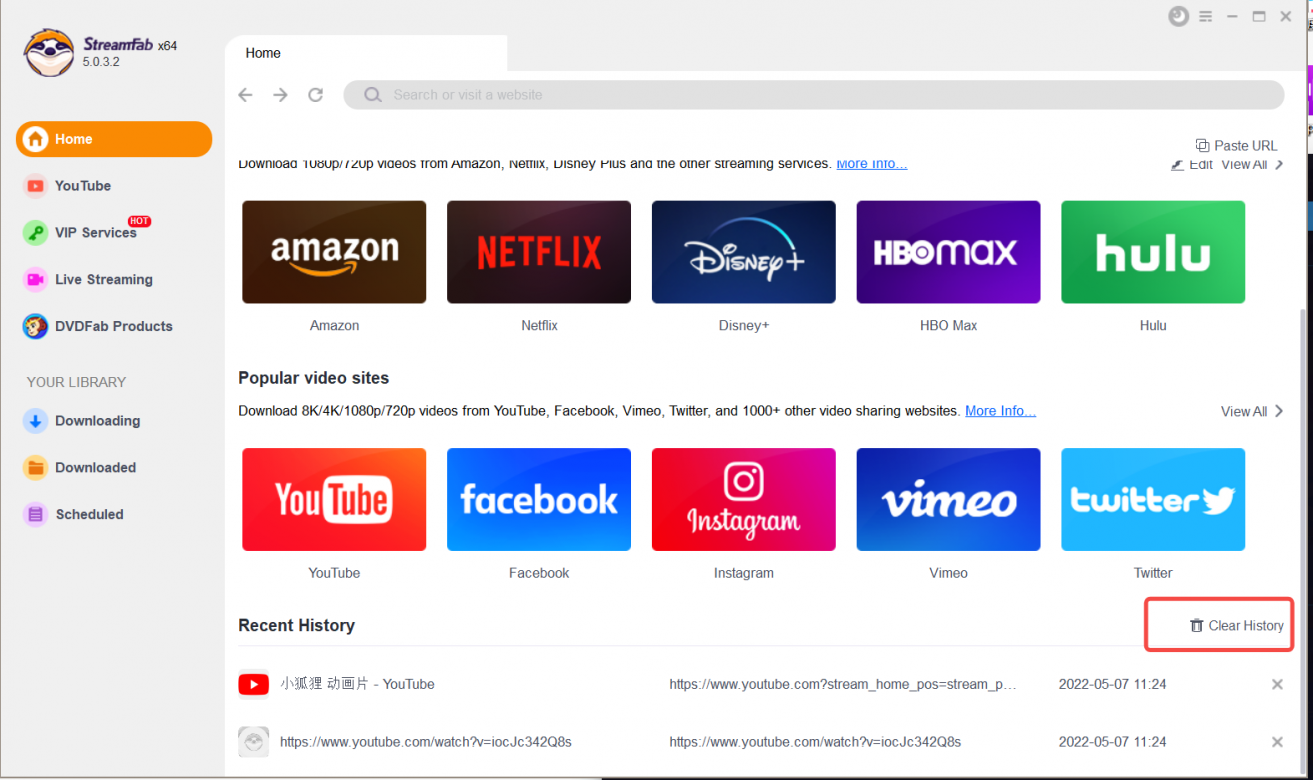This screenshot has height=780, width=1313.
Task: Open the title bar hamburger menu
Action: tap(1206, 16)
